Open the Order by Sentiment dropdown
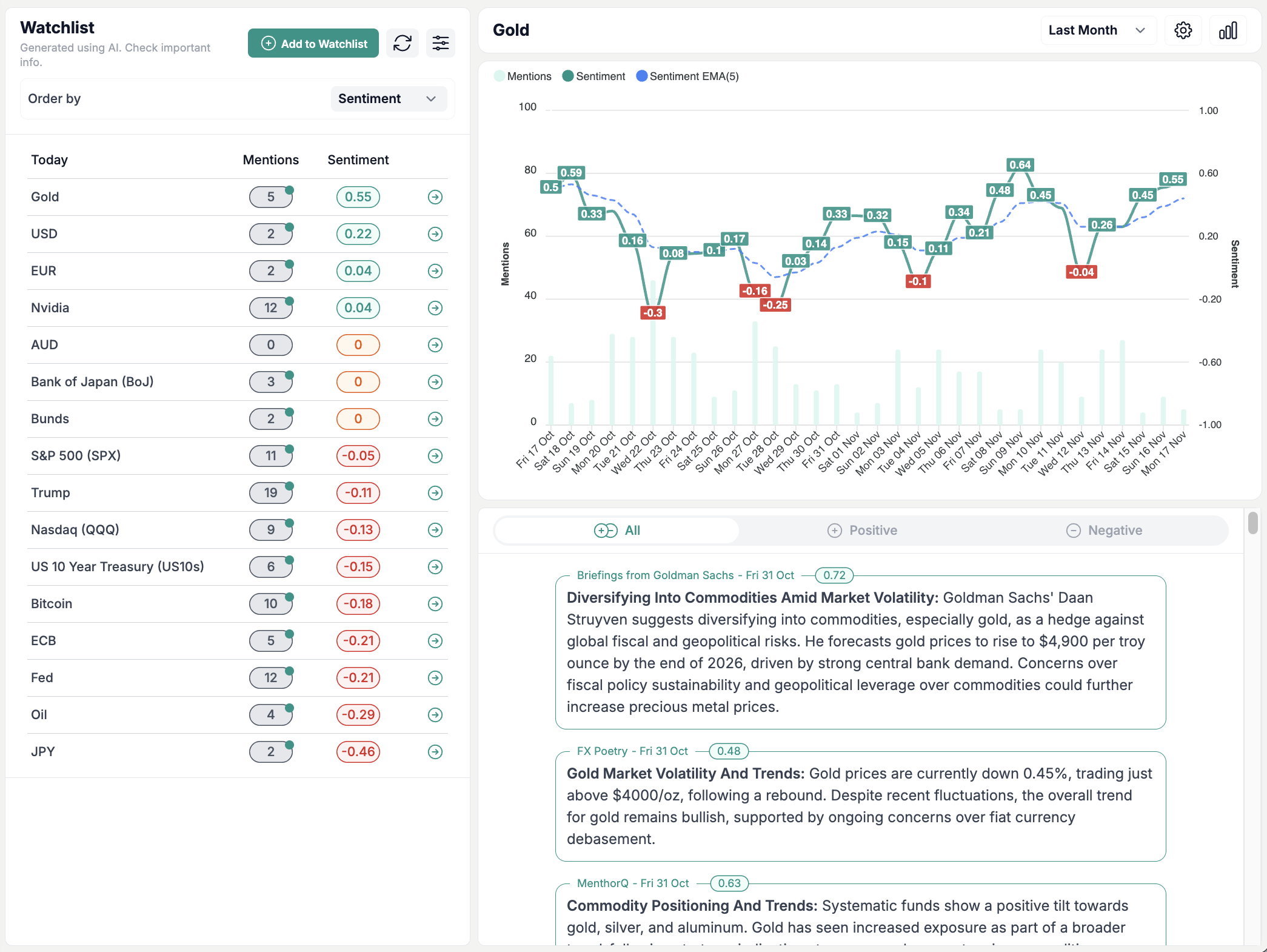Image resolution: width=1267 pixels, height=952 pixels. point(389,98)
